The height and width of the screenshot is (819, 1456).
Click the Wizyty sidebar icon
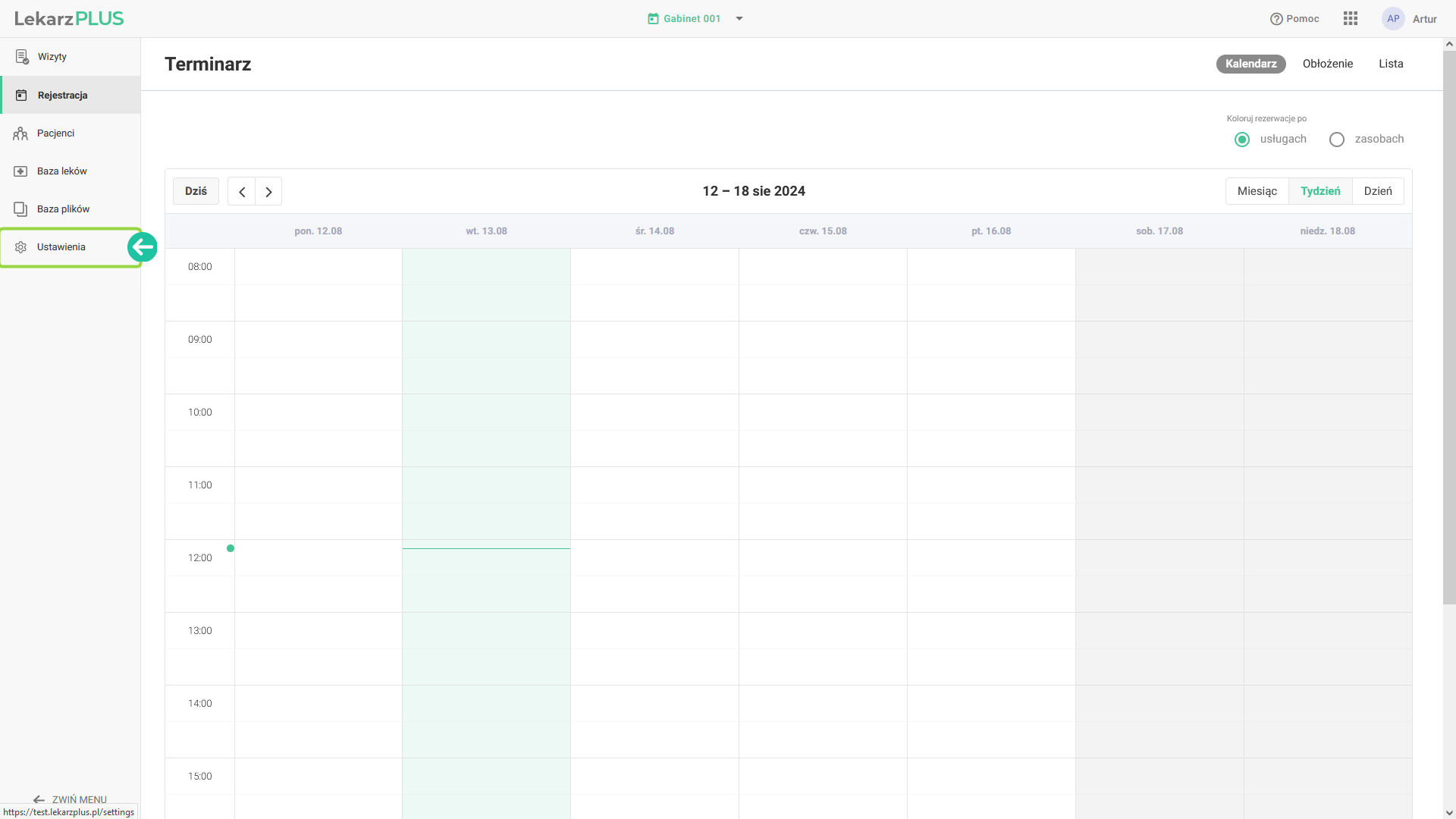(x=22, y=57)
